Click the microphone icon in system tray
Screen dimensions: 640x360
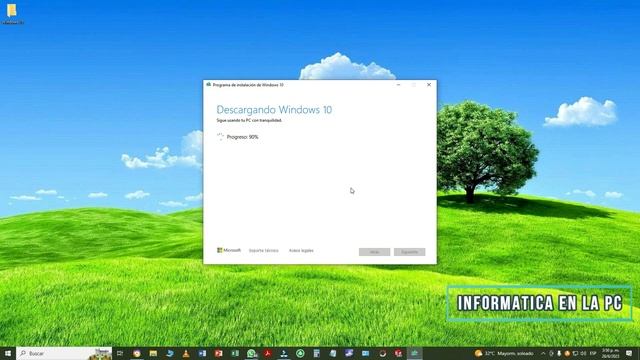click(x=559, y=353)
